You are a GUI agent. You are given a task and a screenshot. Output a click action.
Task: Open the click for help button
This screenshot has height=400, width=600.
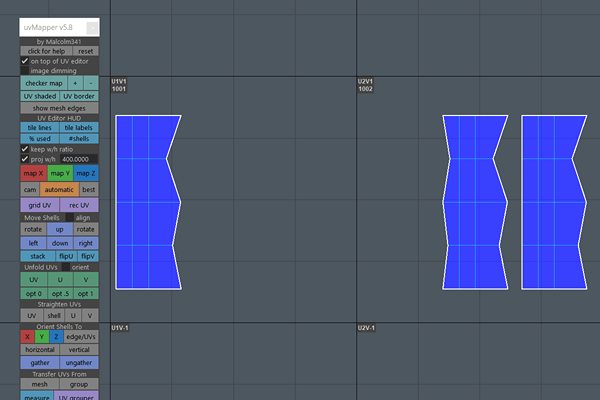click(x=46, y=51)
